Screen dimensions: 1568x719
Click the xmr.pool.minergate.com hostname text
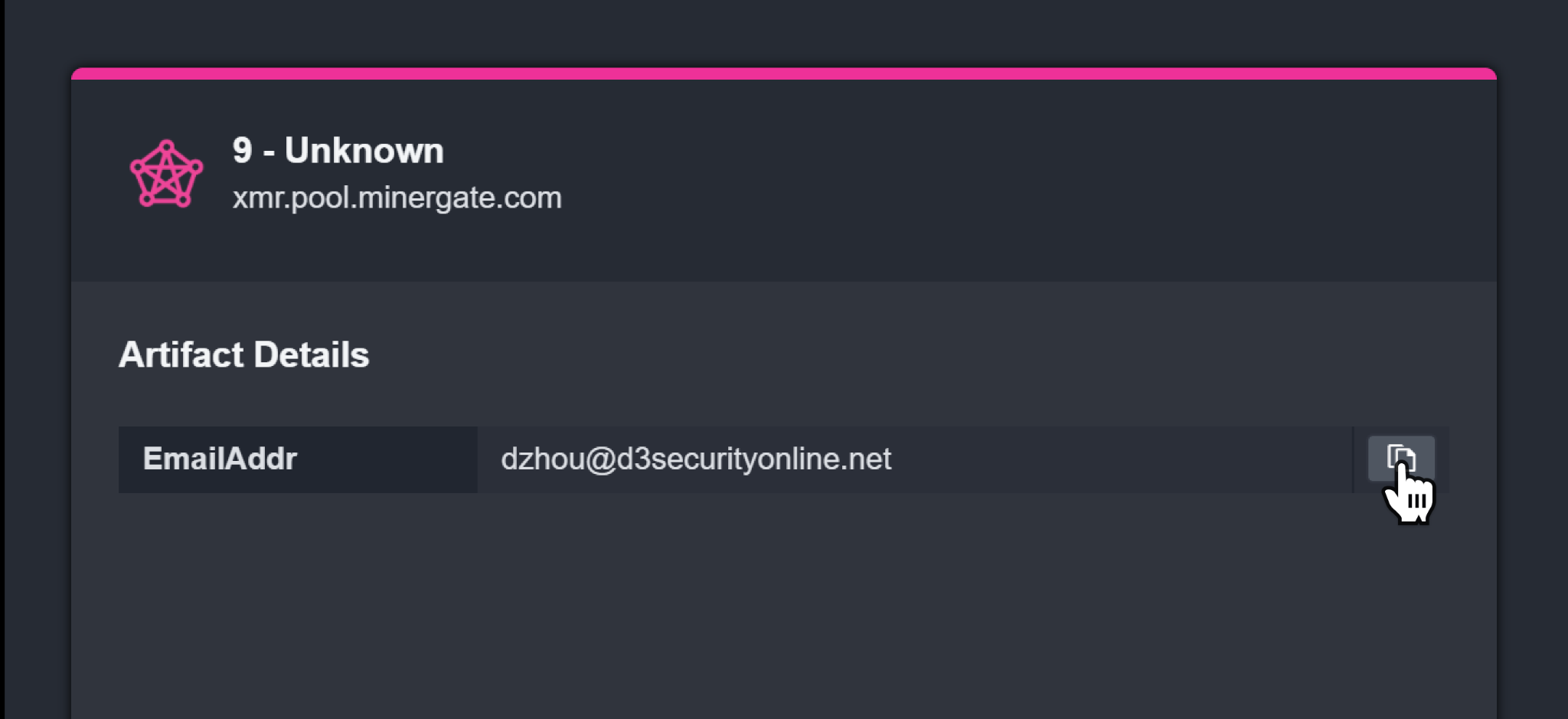click(397, 198)
